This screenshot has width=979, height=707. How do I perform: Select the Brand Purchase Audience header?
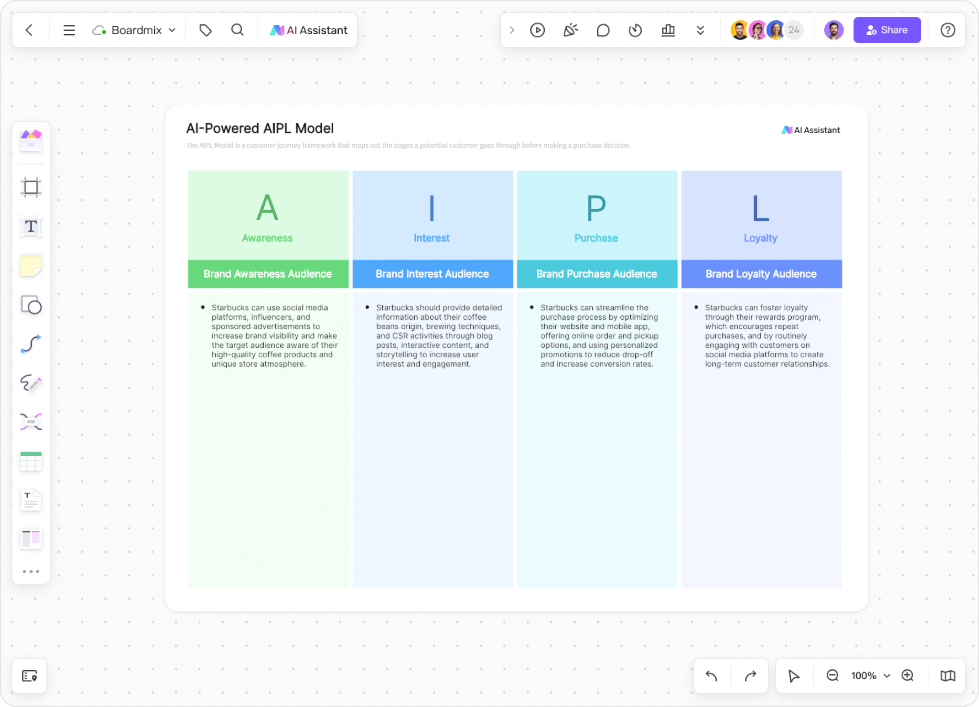pyautogui.click(x=597, y=274)
